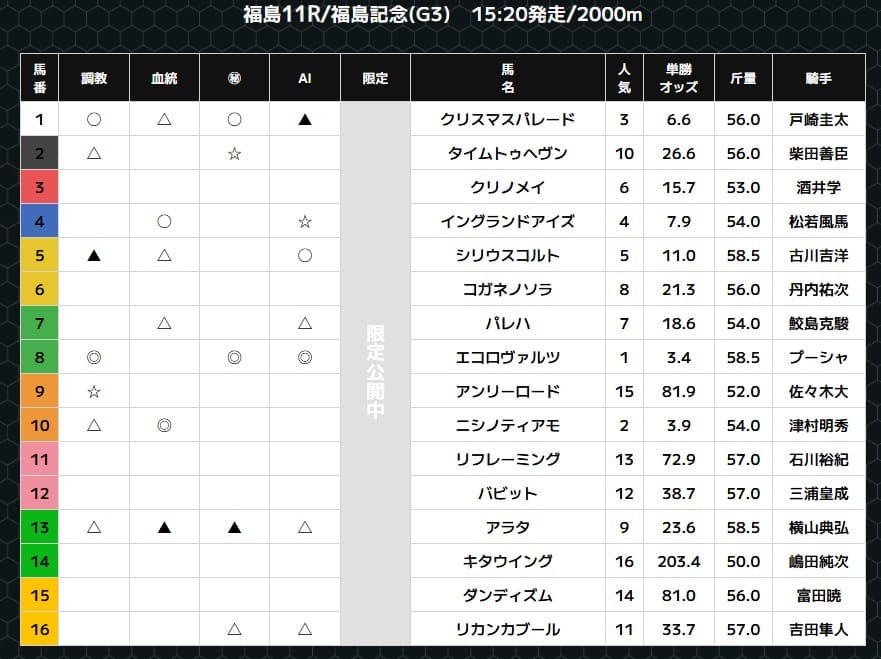Open horse エコロヴァルツ details
This screenshot has height=659, width=881.
click(507, 358)
